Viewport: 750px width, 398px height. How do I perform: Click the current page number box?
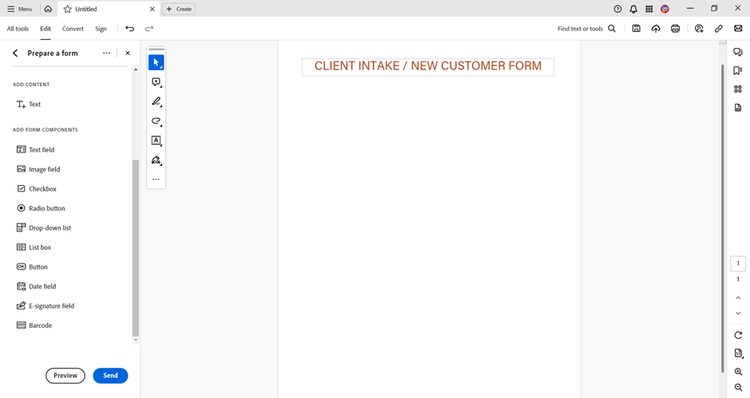[738, 263]
